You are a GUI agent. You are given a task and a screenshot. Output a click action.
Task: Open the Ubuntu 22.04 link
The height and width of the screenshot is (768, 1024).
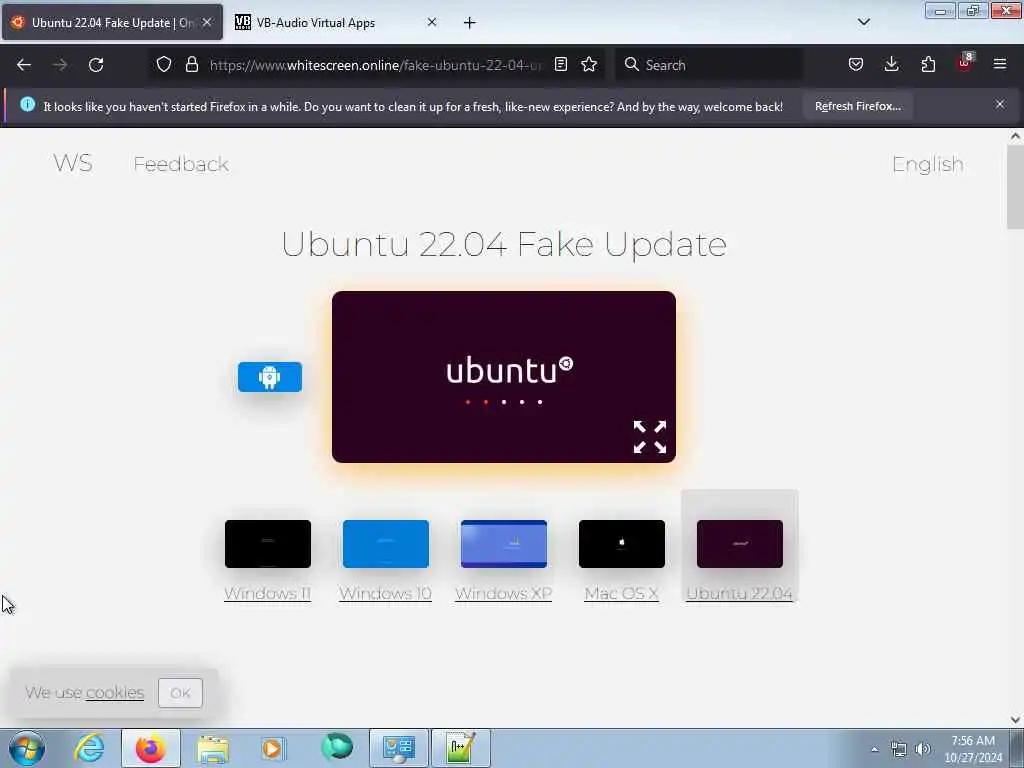[x=739, y=593]
